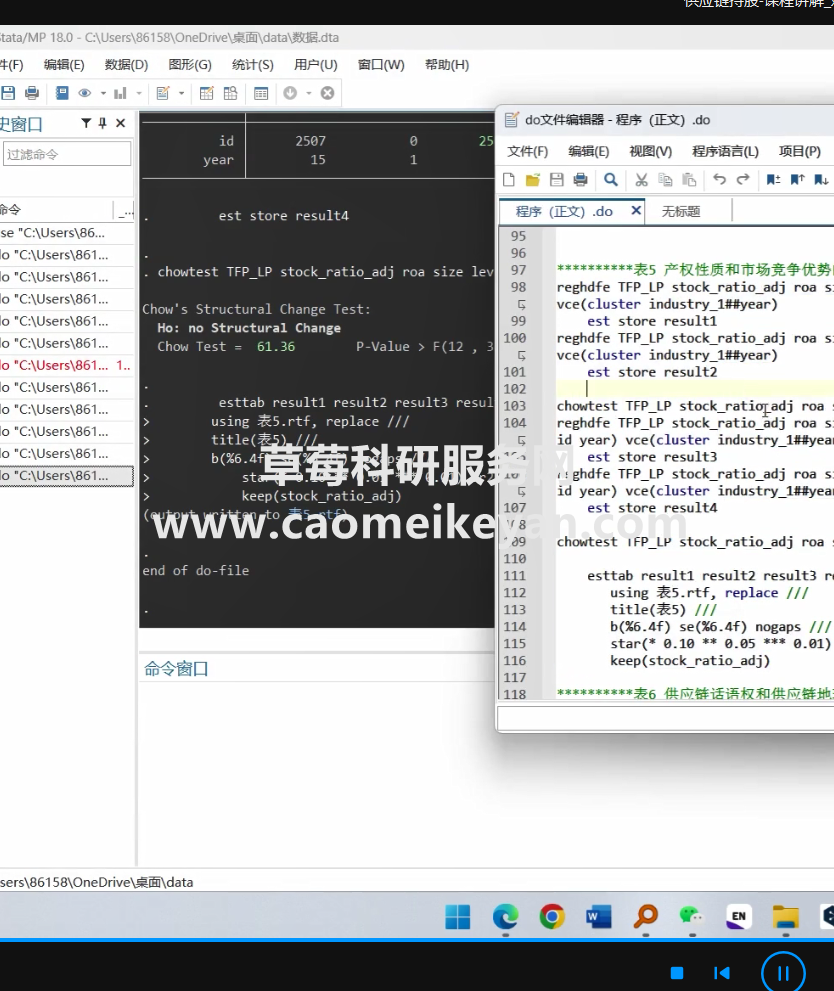Pause the video with the pause button
The width and height of the screenshot is (834, 991).
coord(783,973)
